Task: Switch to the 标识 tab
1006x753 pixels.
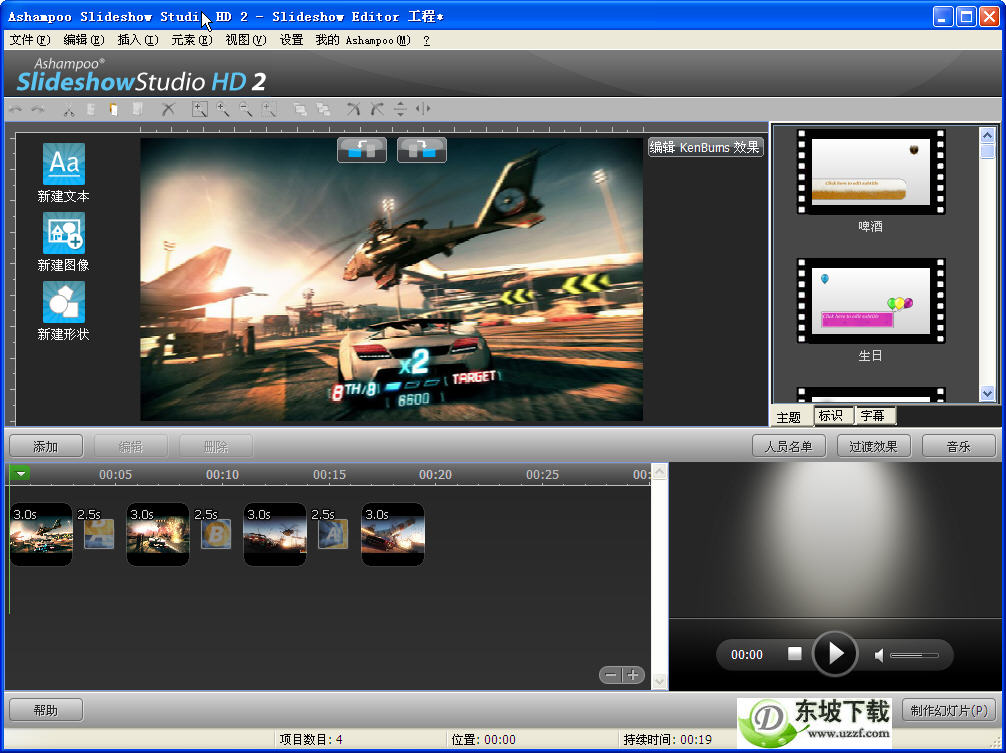Action: click(831, 416)
